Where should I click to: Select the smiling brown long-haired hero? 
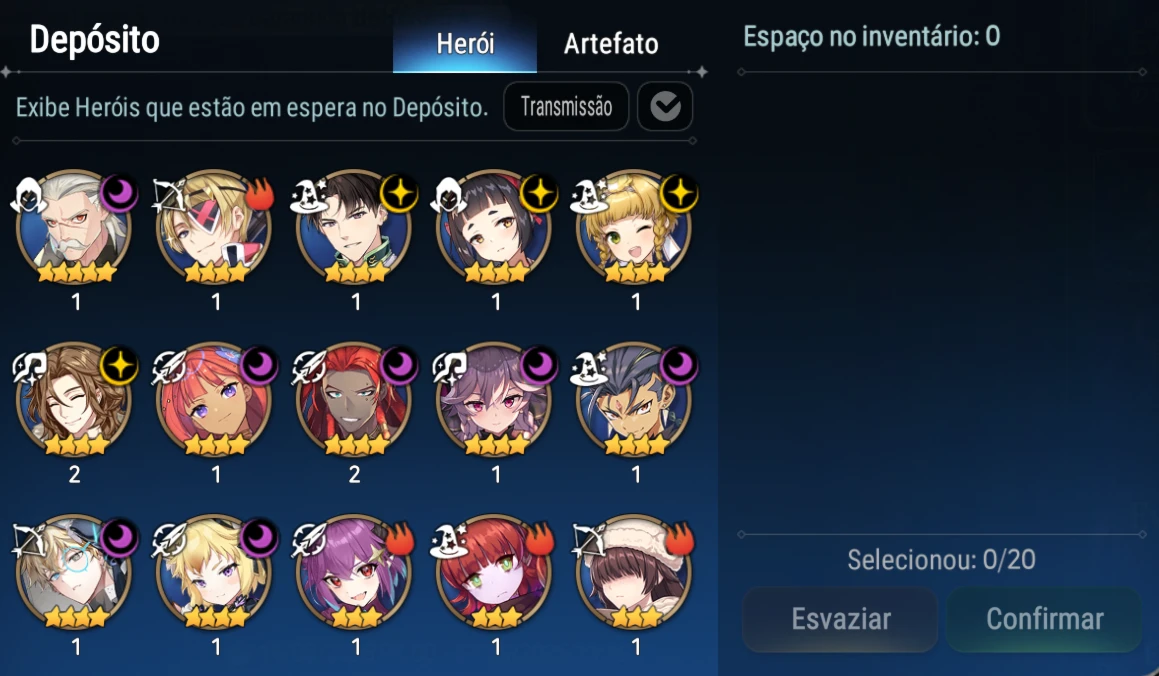click(x=74, y=400)
